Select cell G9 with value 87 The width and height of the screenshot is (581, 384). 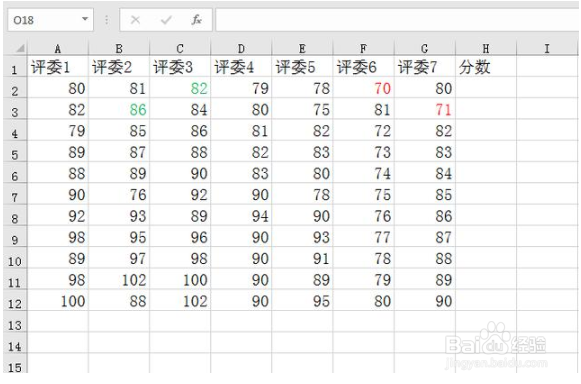coord(425,237)
